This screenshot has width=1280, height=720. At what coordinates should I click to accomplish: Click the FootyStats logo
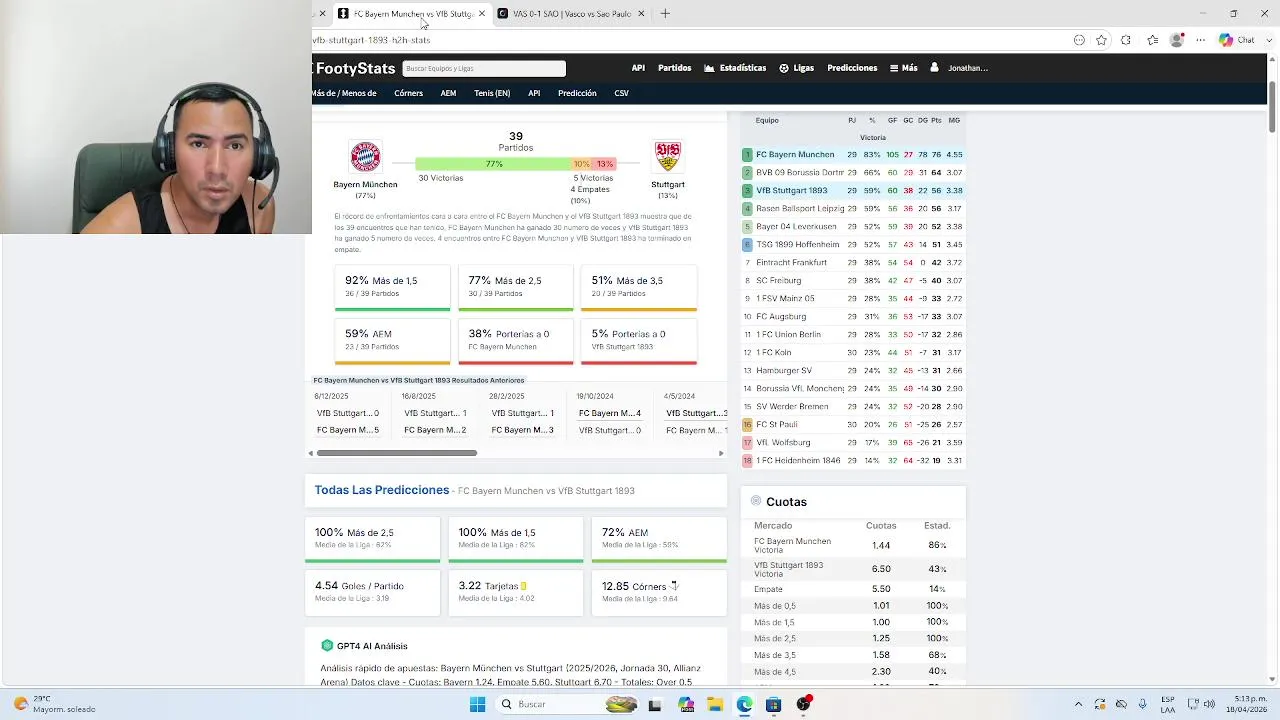click(355, 68)
